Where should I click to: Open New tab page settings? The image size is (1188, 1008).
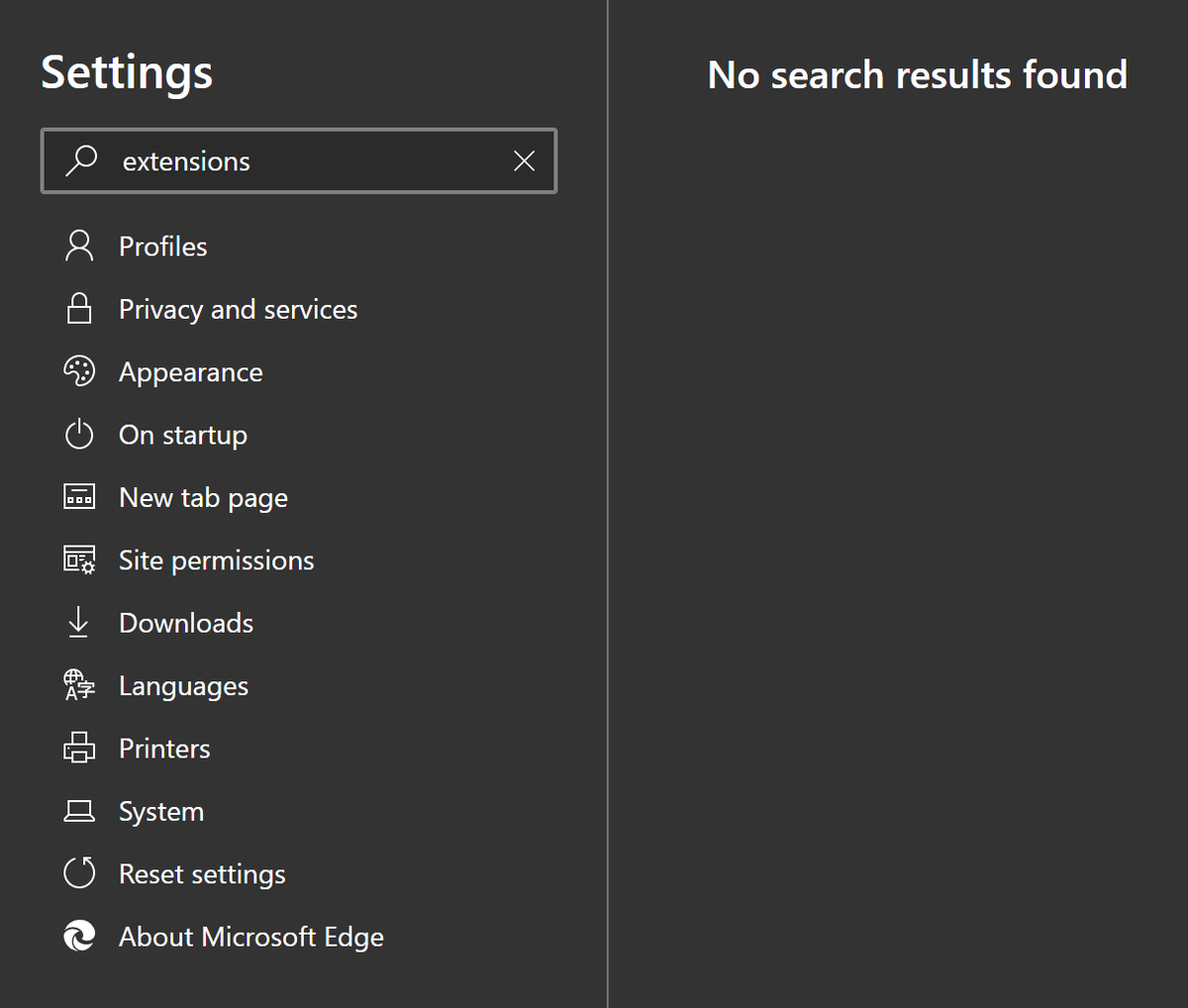pyautogui.click(x=203, y=497)
